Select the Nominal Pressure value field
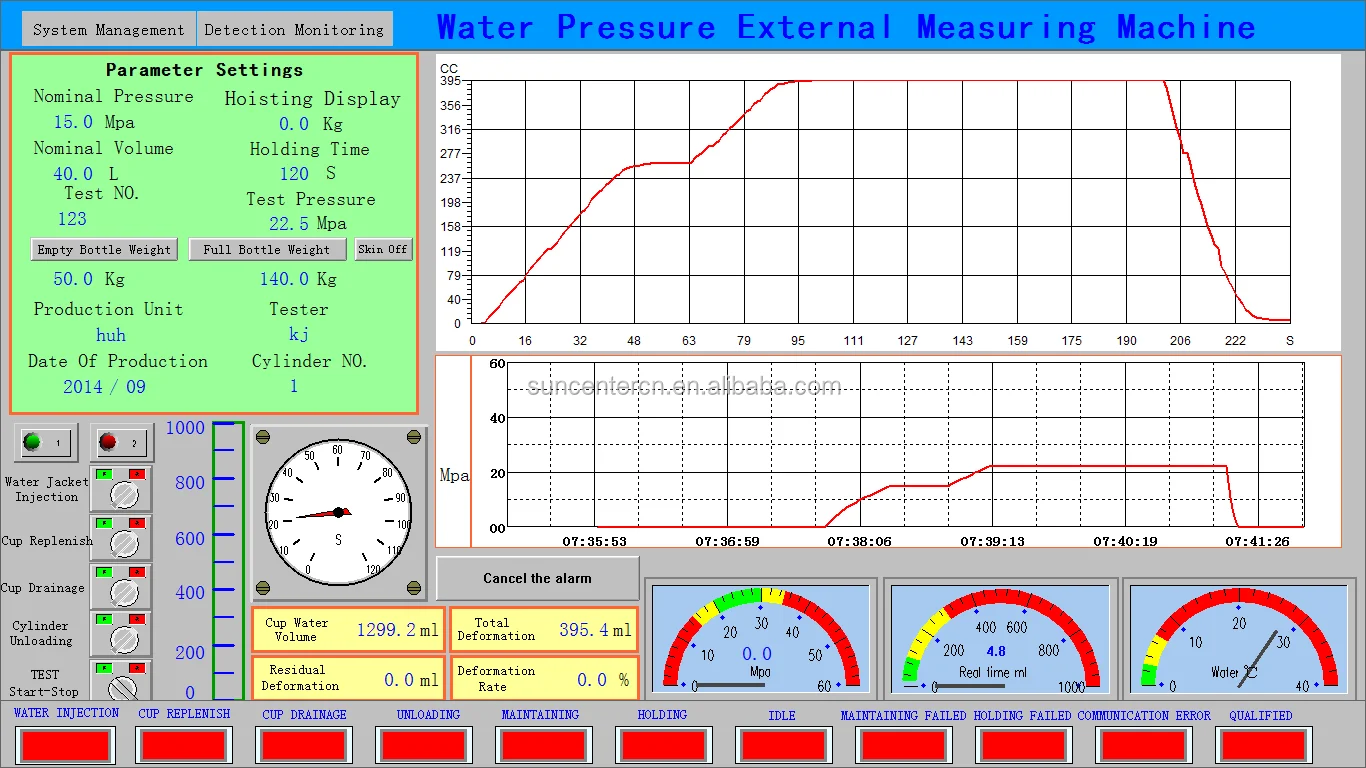Viewport: 1366px width, 768px height. pos(74,123)
